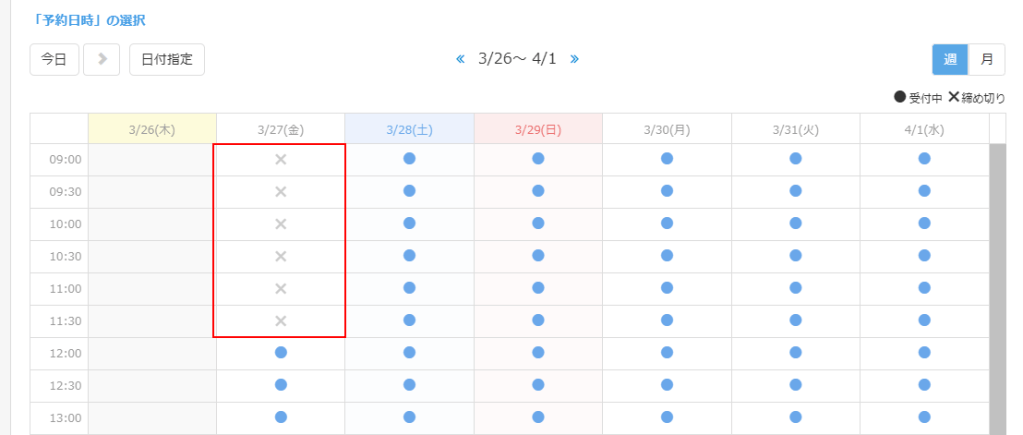The height and width of the screenshot is (435, 1023).
Task: Select the 4/1 (Wed) 13:00 available slot
Action: (924, 417)
